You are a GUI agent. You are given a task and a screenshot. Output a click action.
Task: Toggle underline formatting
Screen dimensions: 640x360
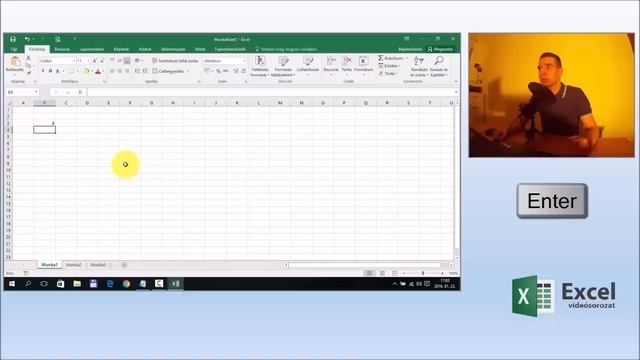click(x=58, y=71)
